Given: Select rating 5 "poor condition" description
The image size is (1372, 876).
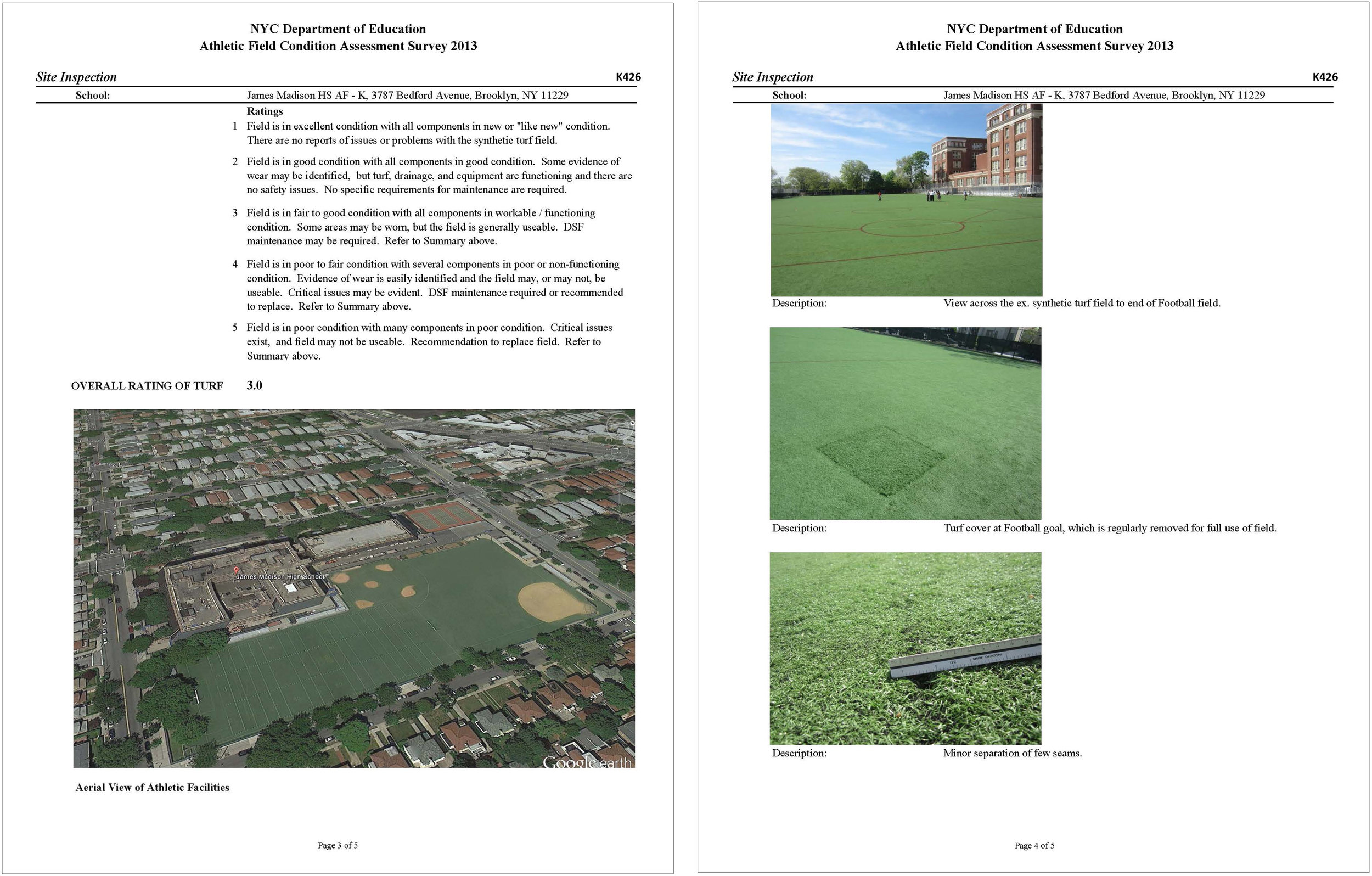Looking at the screenshot, I should click(x=429, y=341).
